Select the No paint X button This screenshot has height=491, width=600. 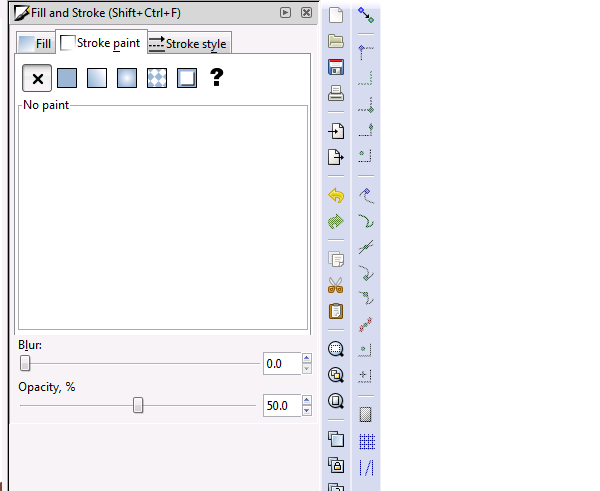37,78
